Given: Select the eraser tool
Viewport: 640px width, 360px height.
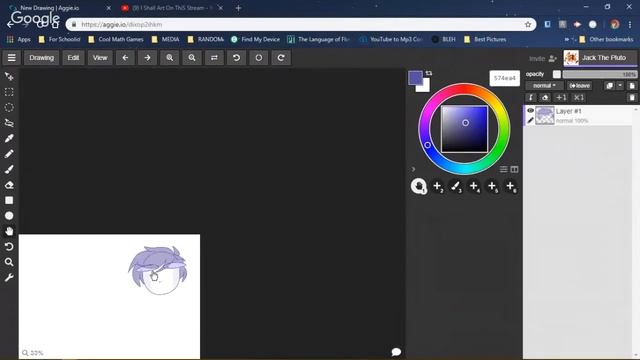Looking at the screenshot, I should (9, 185).
